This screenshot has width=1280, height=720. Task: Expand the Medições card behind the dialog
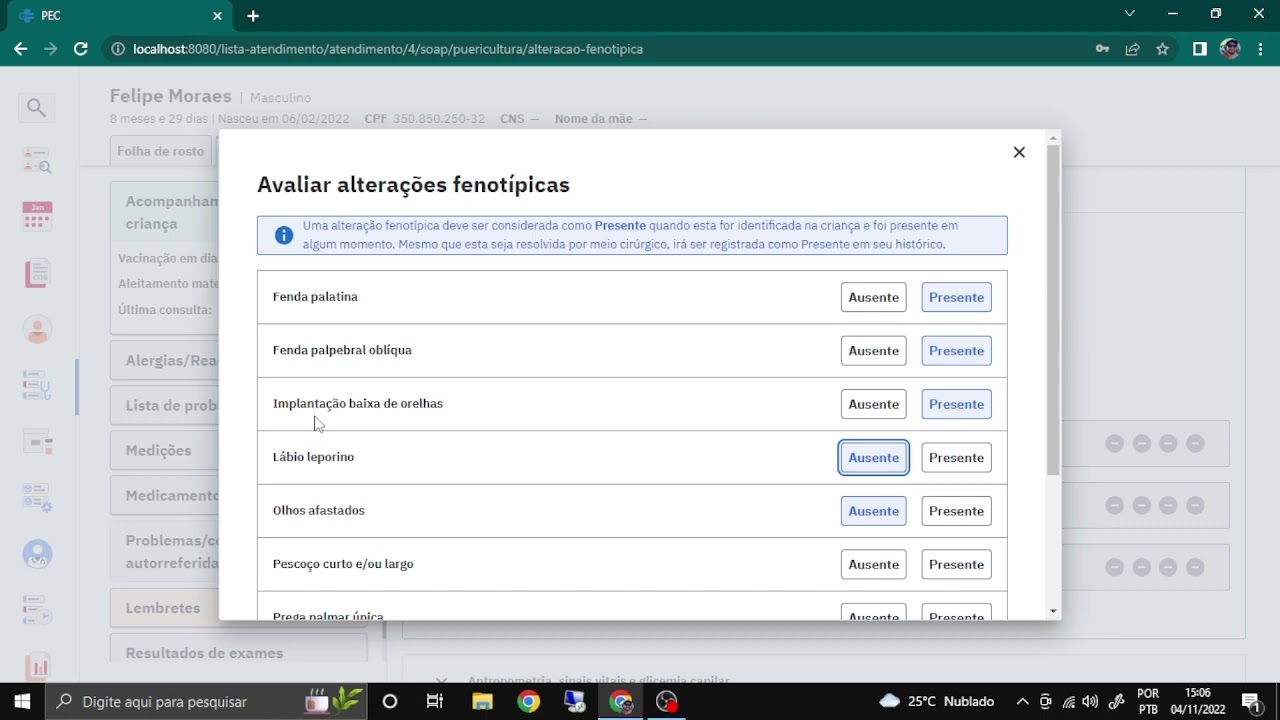click(x=165, y=451)
